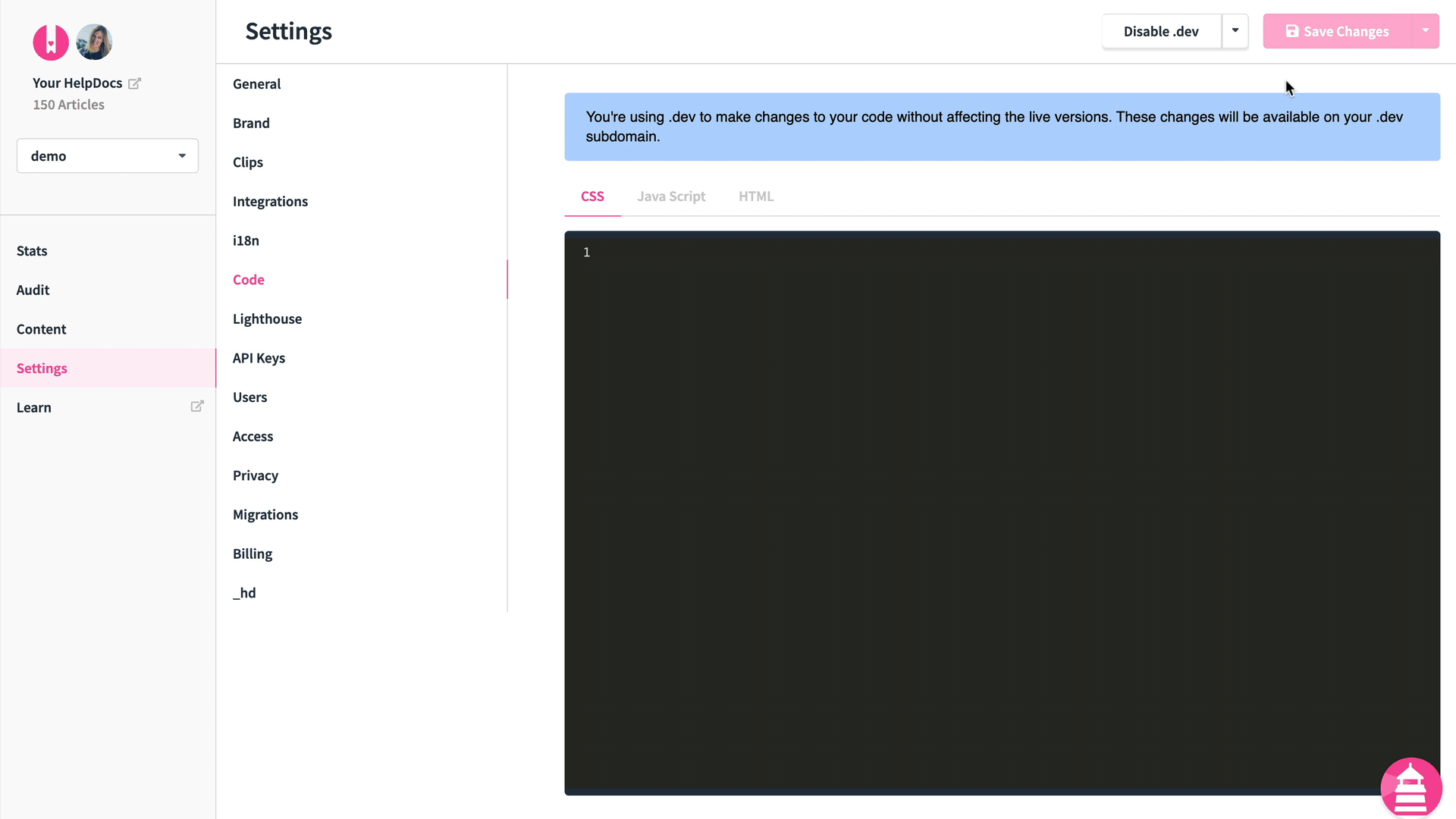1456x819 pixels.
Task: Open General settings section
Action: [256, 84]
